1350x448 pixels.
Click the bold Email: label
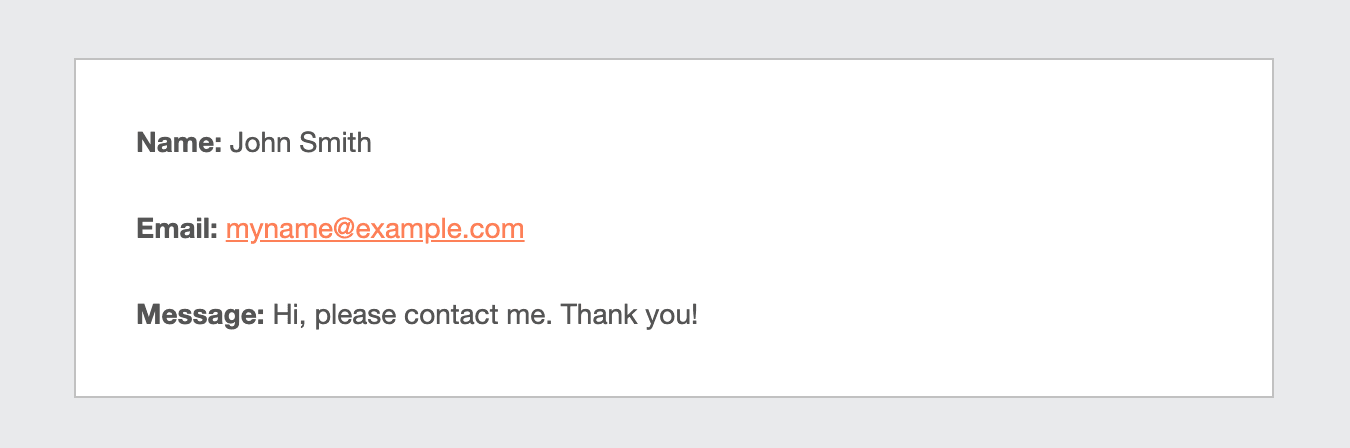point(177,230)
